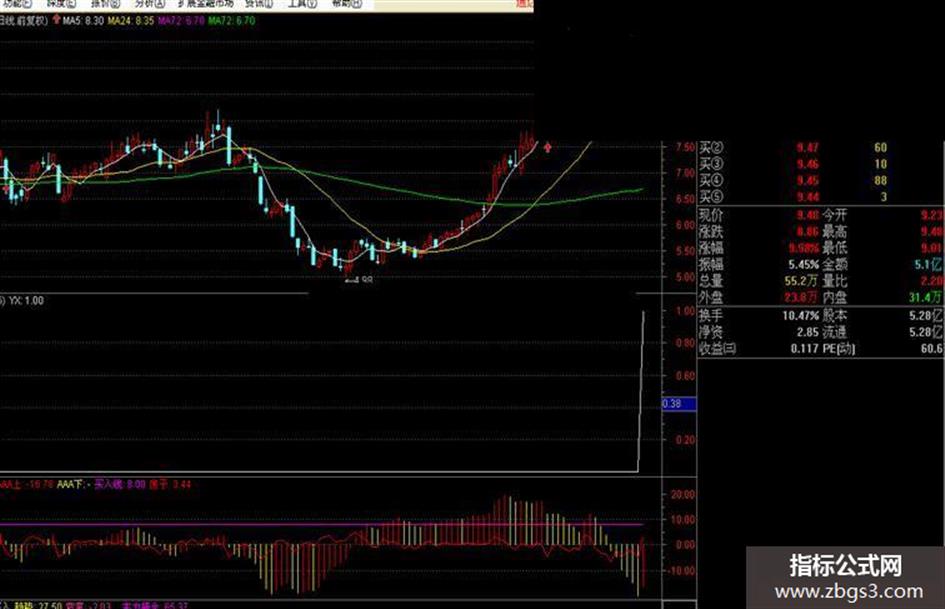The image size is (945, 609).
Task: Click the 换手 value 10.47%
Action: pos(801,315)
